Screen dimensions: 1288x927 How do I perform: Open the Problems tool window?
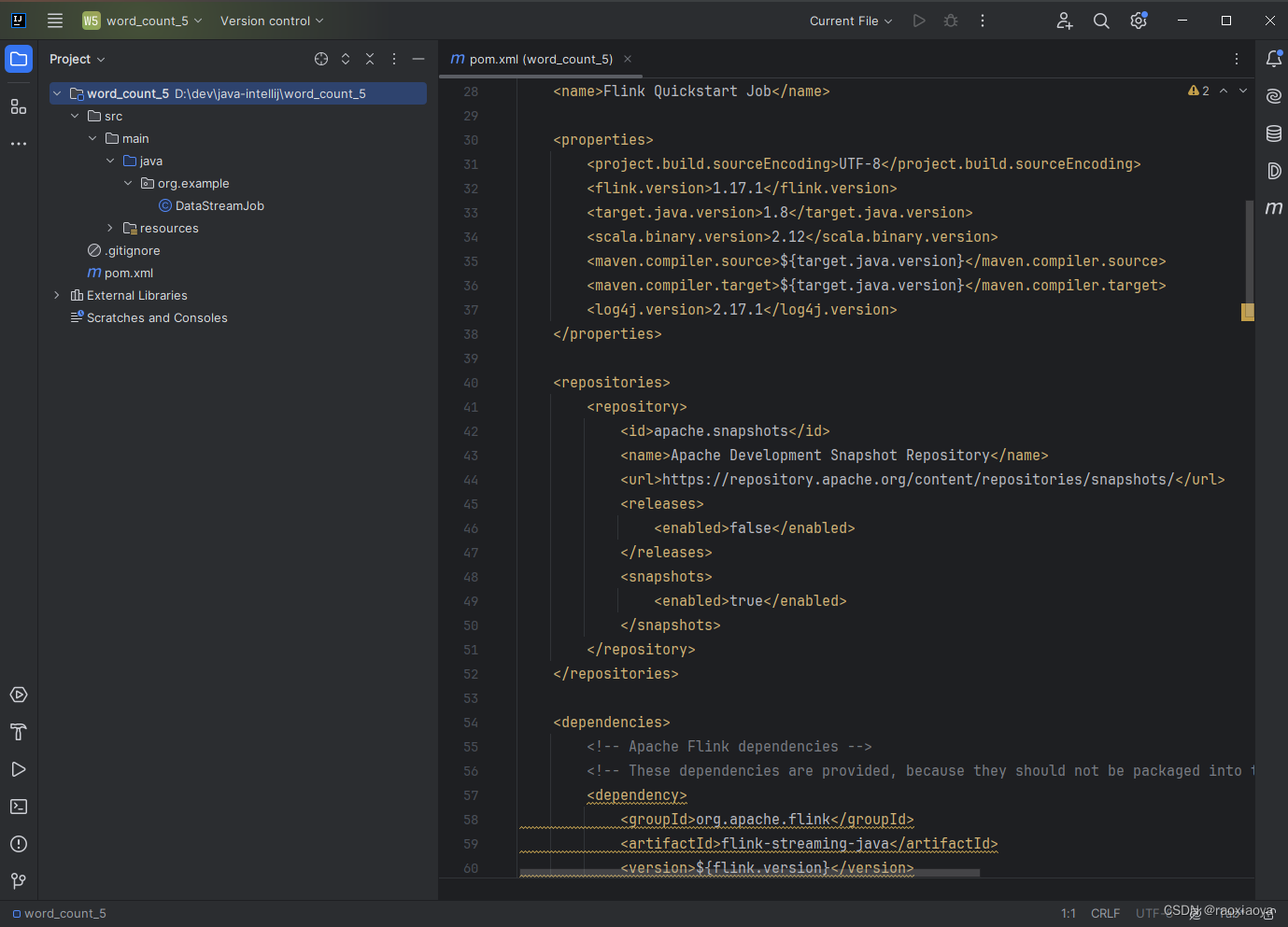(19, 844)
